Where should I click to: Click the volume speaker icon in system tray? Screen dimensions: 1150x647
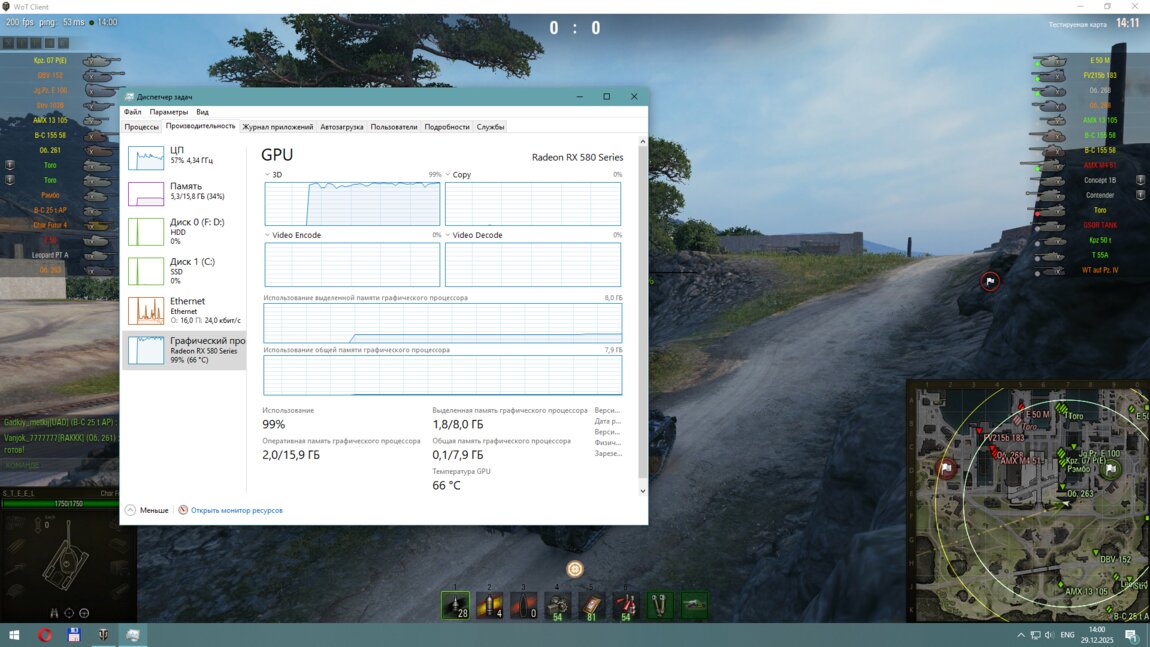[x=1049, y=635]
